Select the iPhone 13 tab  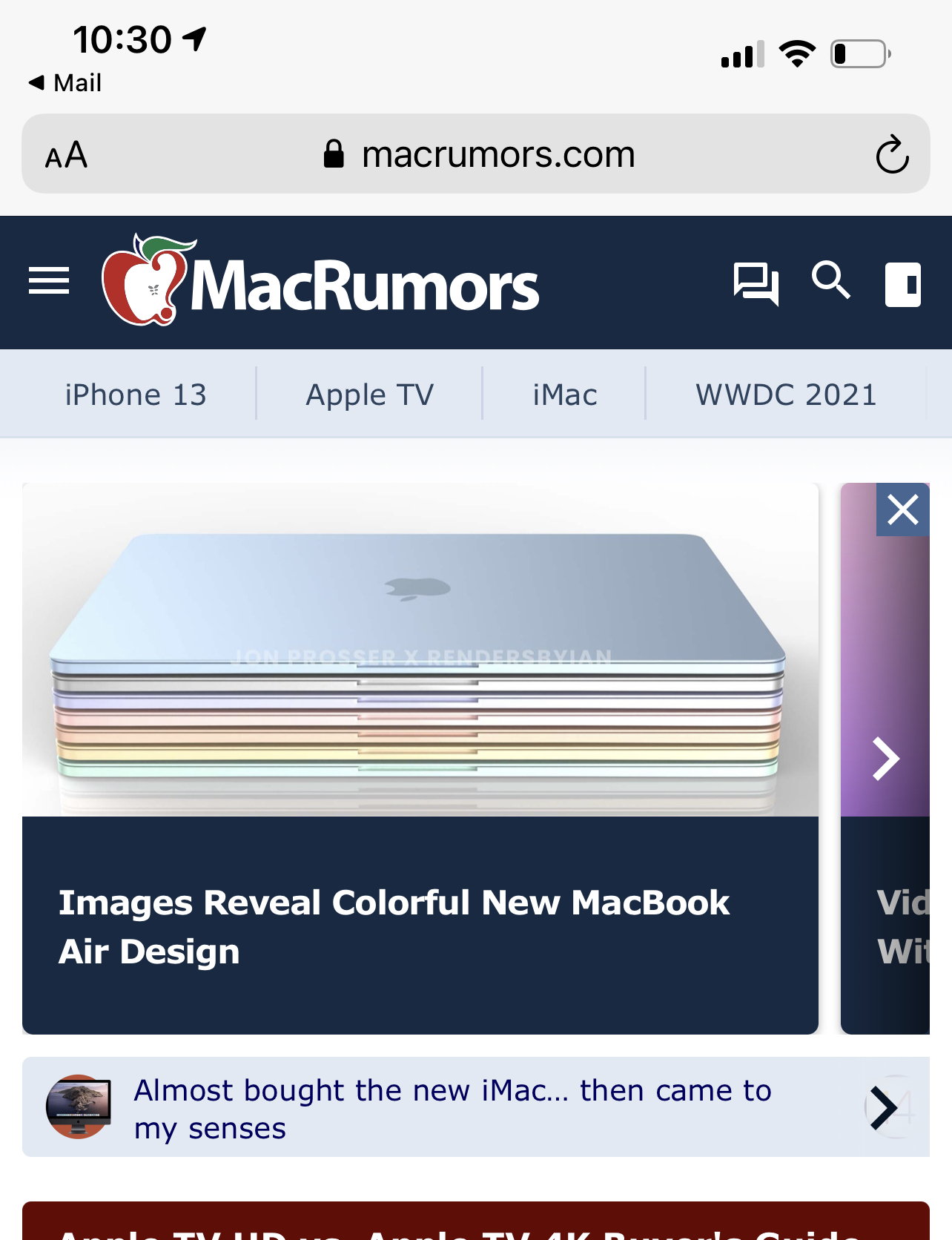(x=136, y=395)
